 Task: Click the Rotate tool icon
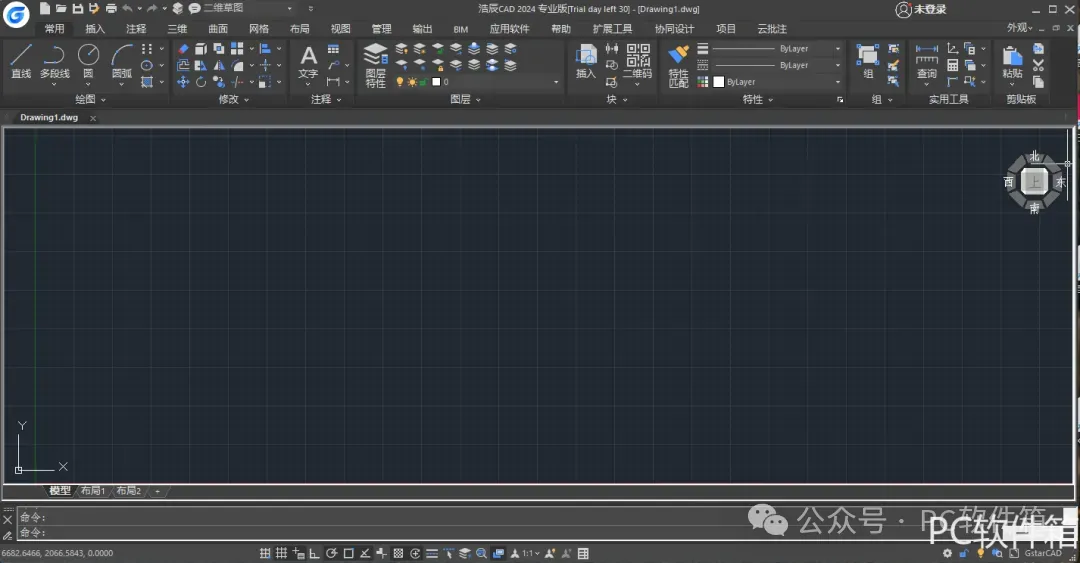[200, 82]
